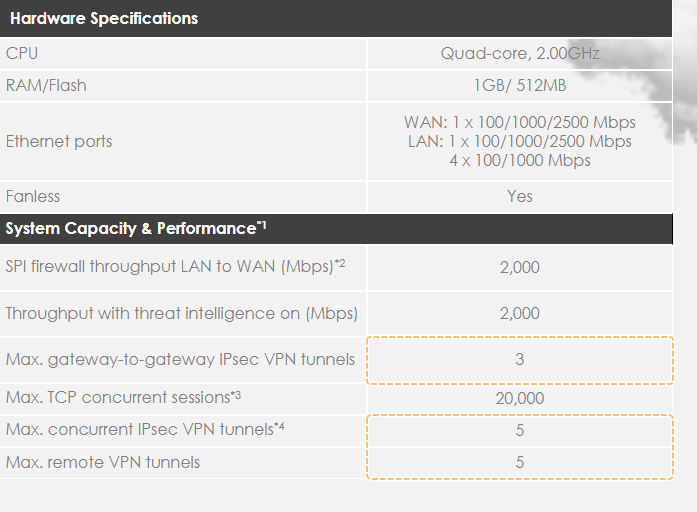Click the 2,000 value for SPI firewall throughput

point(519,267)
